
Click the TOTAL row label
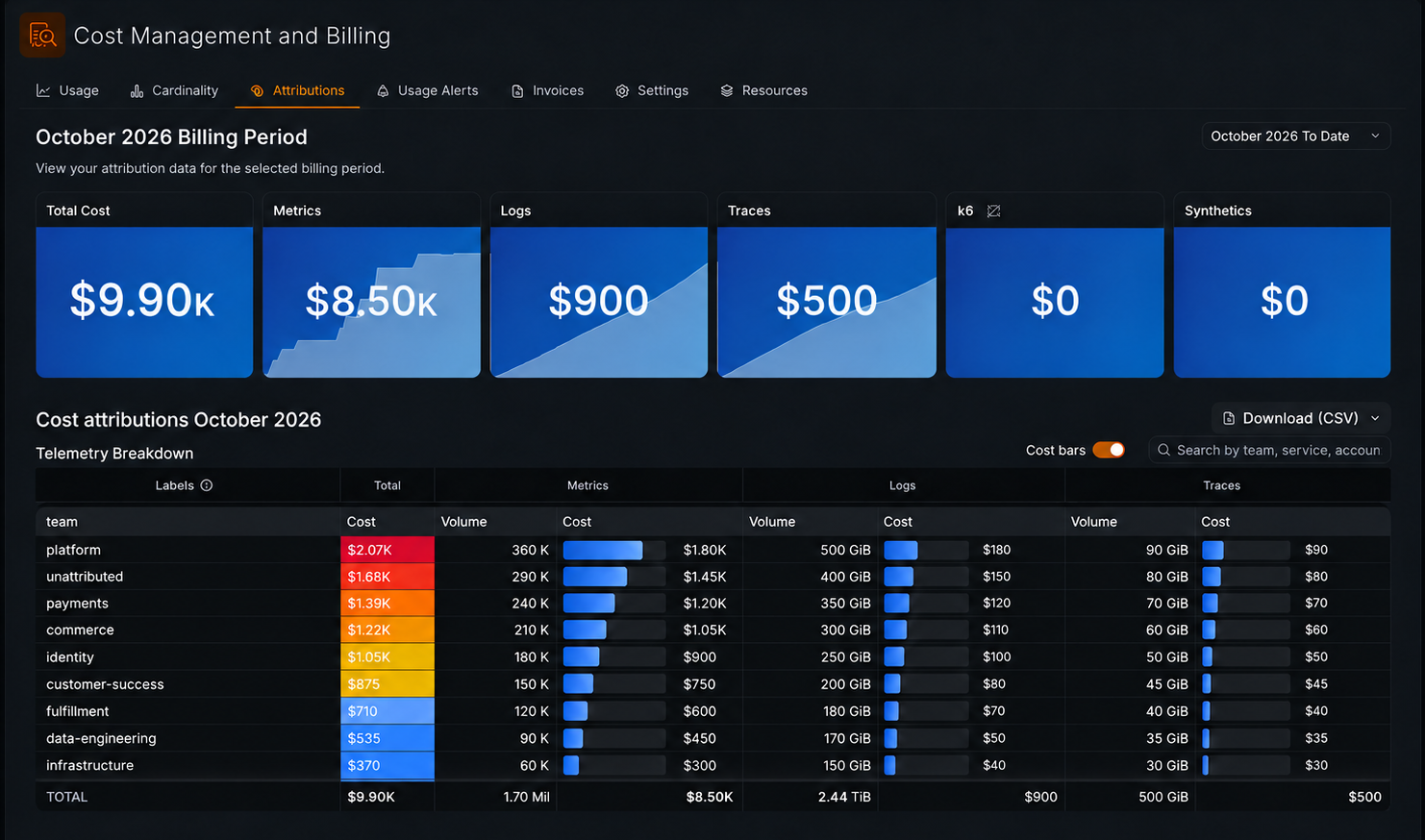(x=66, y=797)
